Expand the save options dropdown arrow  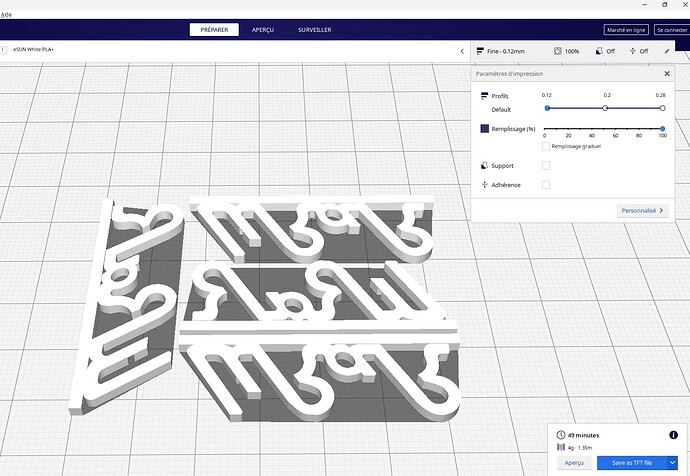(x=672, y=463)
